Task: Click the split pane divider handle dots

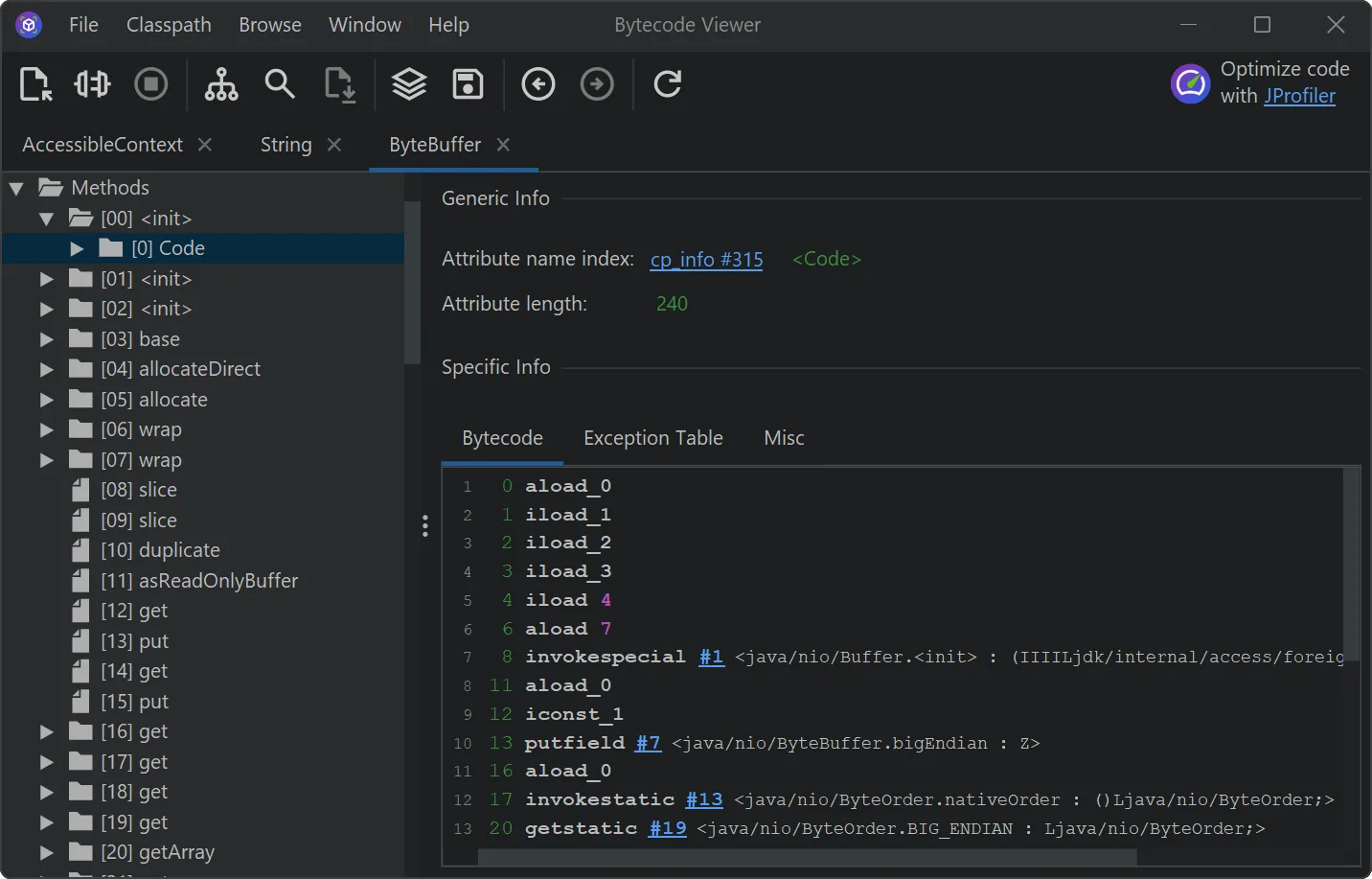Action: click(425, 525)
